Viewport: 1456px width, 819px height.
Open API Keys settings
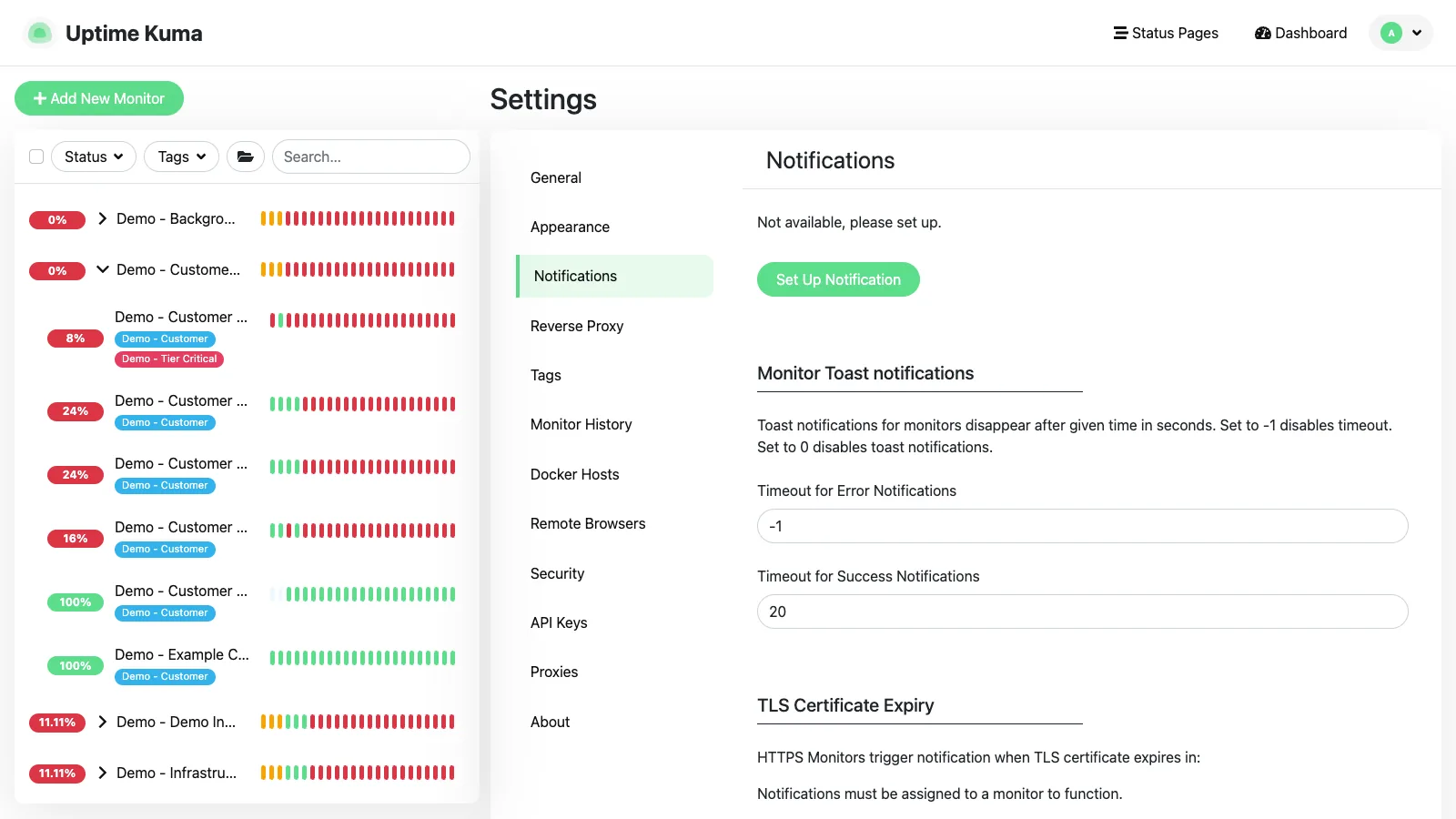coord(614,622)
